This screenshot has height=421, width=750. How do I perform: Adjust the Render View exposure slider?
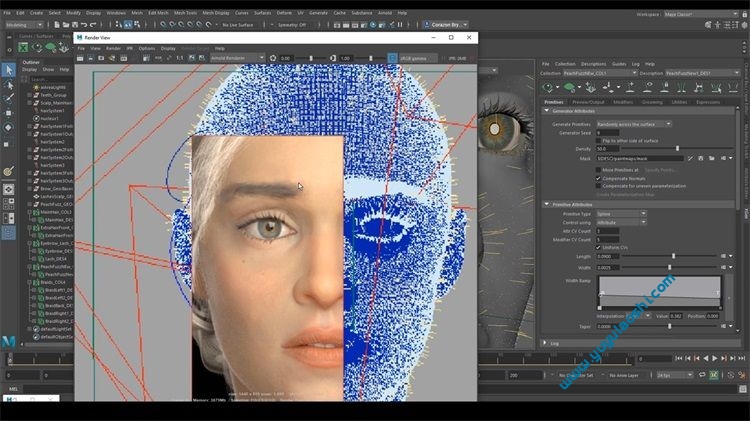click(x=311, y=58)
